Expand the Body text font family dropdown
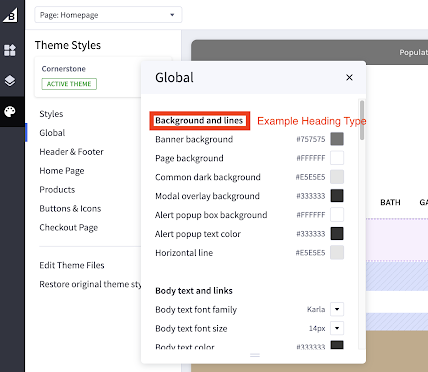Viewport: 428px width, 372px height. pyautogui.click(x=337, y=309)
